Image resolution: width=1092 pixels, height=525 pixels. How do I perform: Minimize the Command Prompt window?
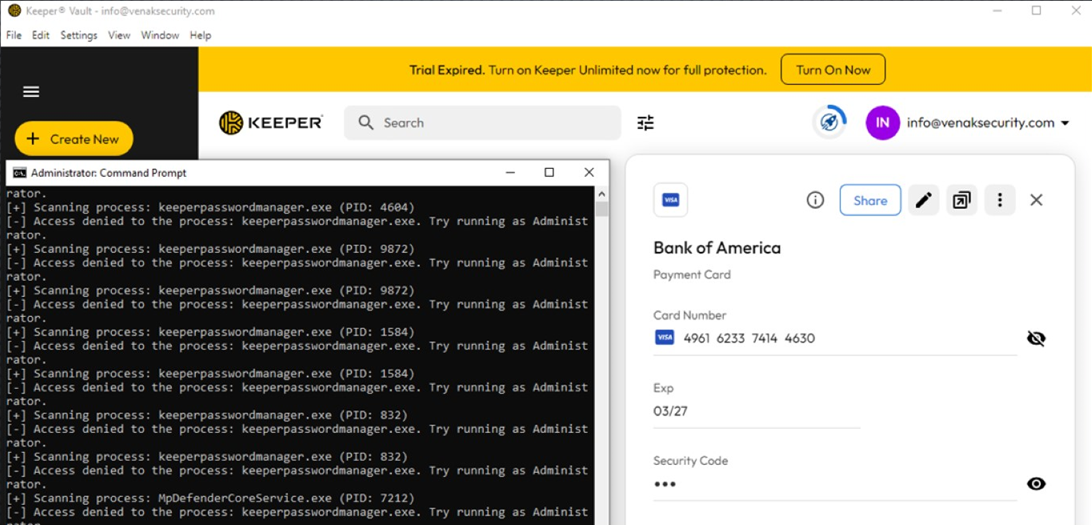click(x=510, y=173)
